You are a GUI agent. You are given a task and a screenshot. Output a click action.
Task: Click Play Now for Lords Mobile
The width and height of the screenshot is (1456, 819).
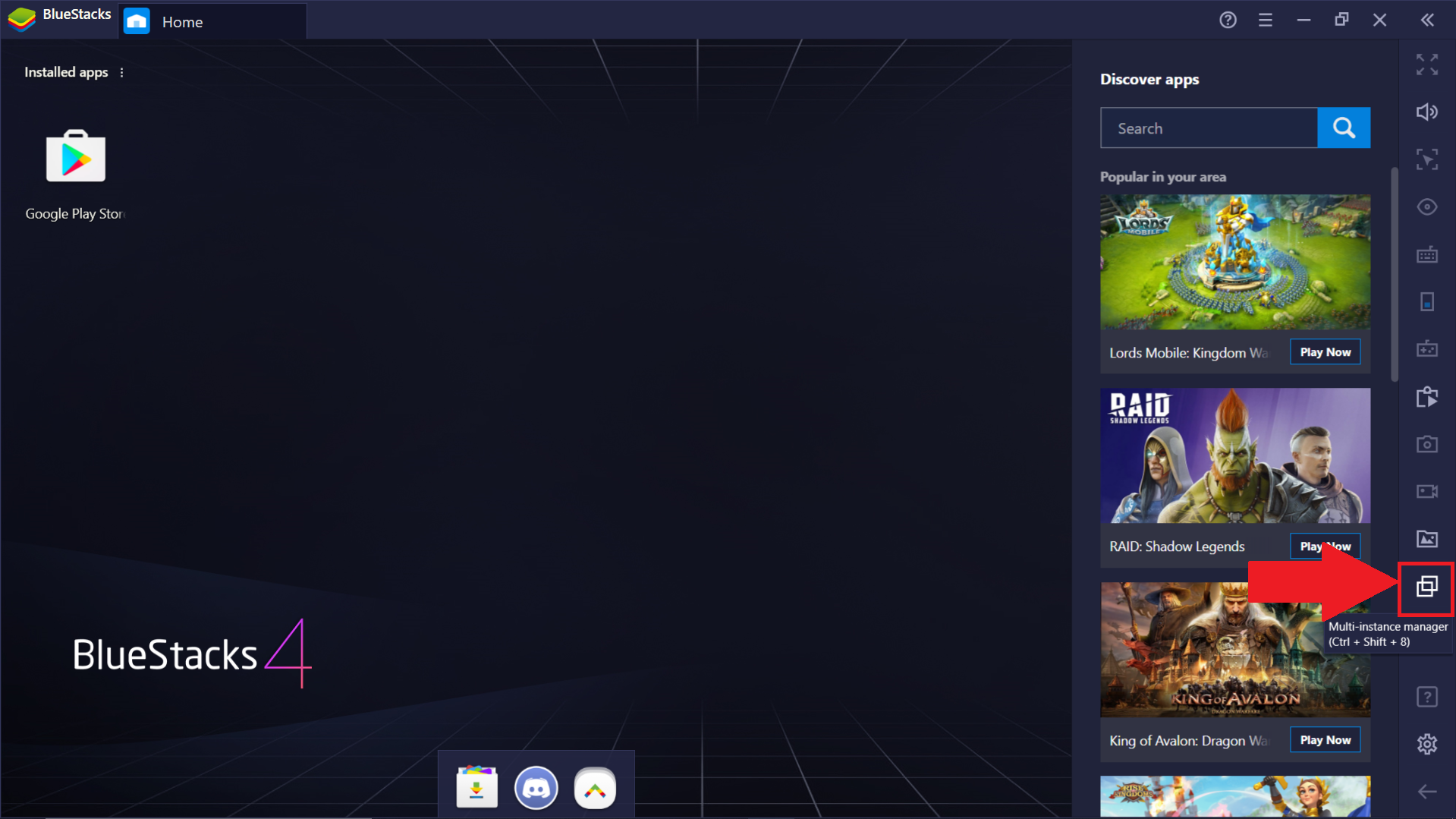[x=1325, y=352]
